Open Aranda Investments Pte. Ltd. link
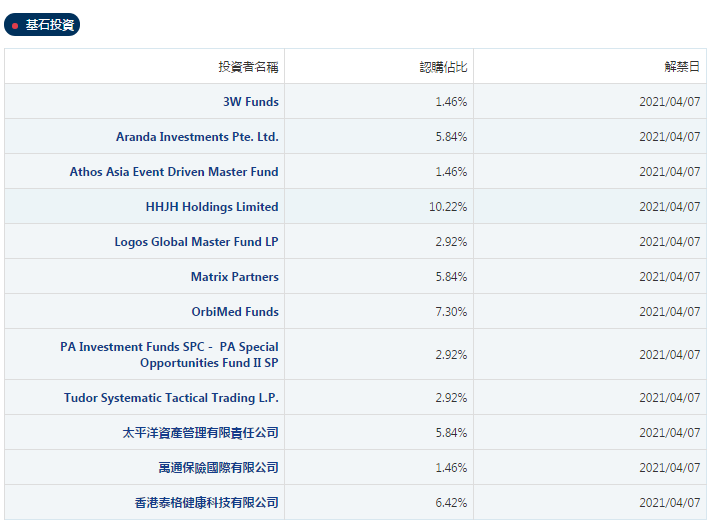The width and height of the screenshot is (713, 531). 197,136
